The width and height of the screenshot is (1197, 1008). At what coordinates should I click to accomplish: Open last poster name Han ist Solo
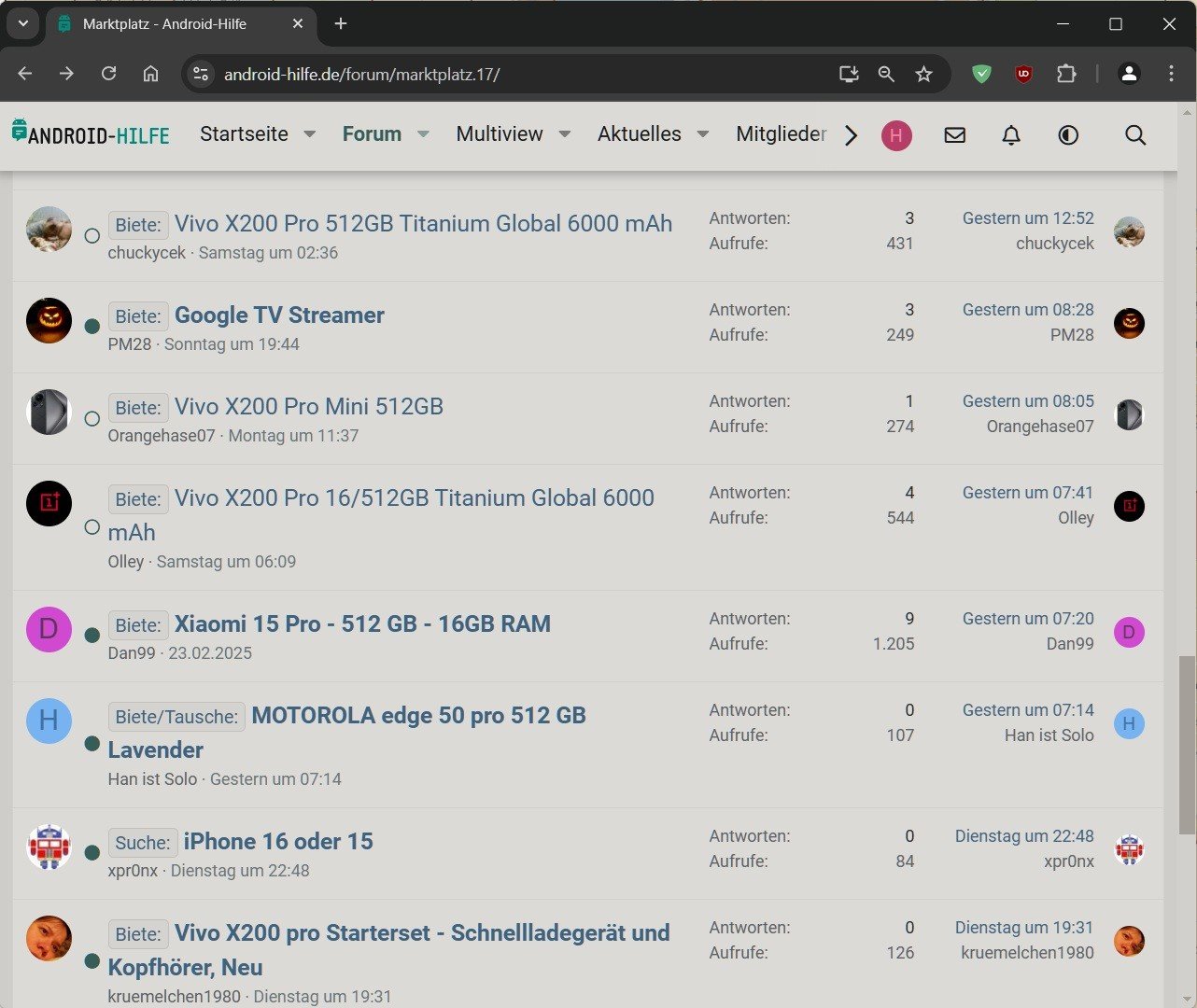coord(1049,735)
